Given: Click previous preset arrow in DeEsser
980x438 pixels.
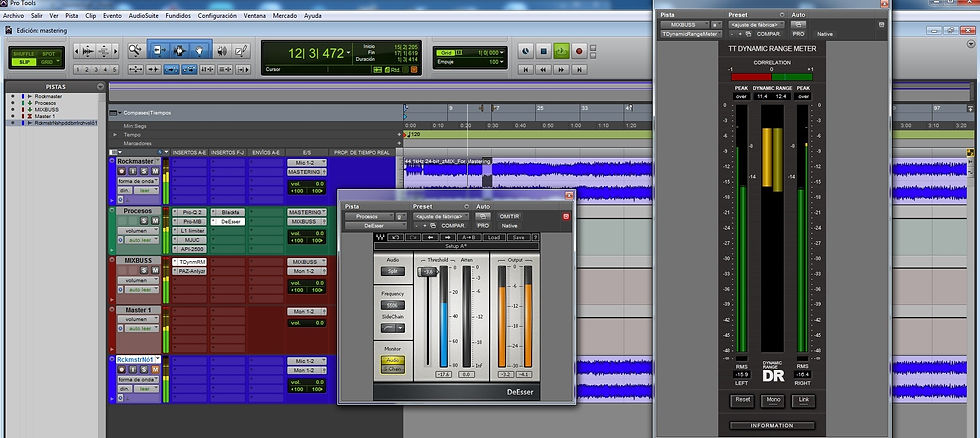Looking at the screenshot, I should click(431, 237).
